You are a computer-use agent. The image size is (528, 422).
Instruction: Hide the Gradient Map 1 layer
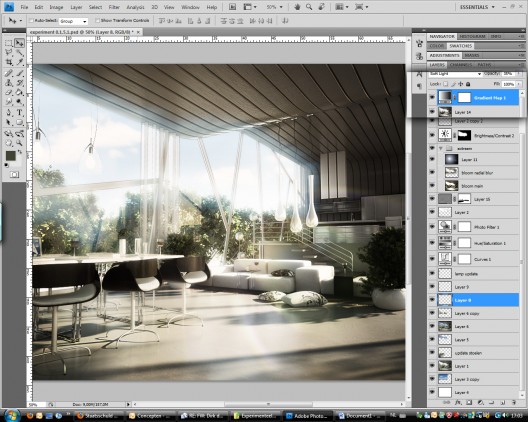pyautogui.click(x=432, y=98)
